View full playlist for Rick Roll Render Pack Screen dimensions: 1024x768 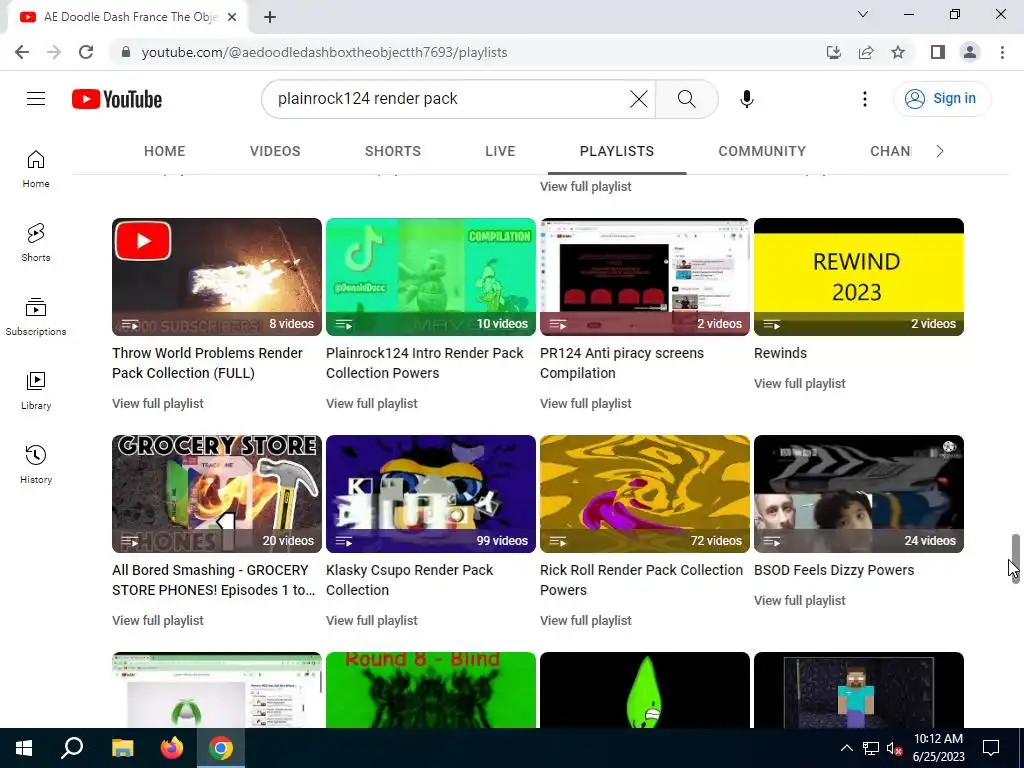click(x=586, y=620)
